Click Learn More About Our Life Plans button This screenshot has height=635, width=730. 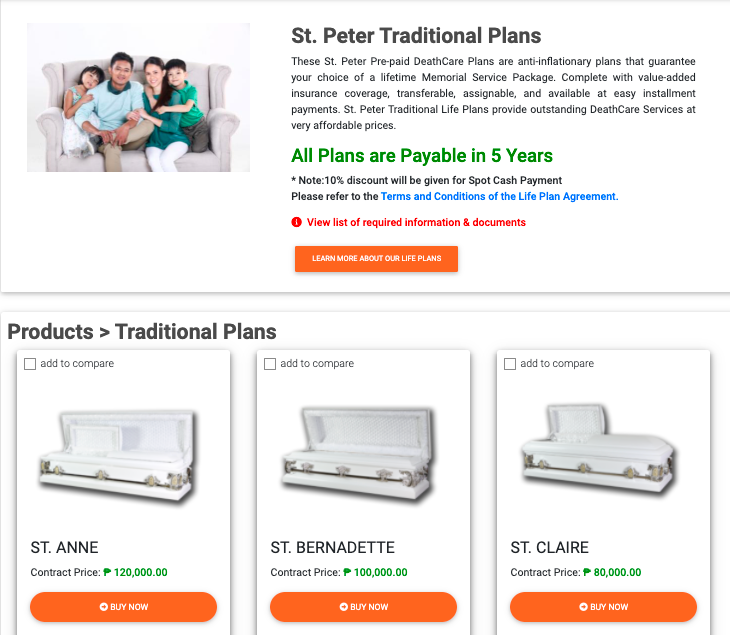click(376, 259)
